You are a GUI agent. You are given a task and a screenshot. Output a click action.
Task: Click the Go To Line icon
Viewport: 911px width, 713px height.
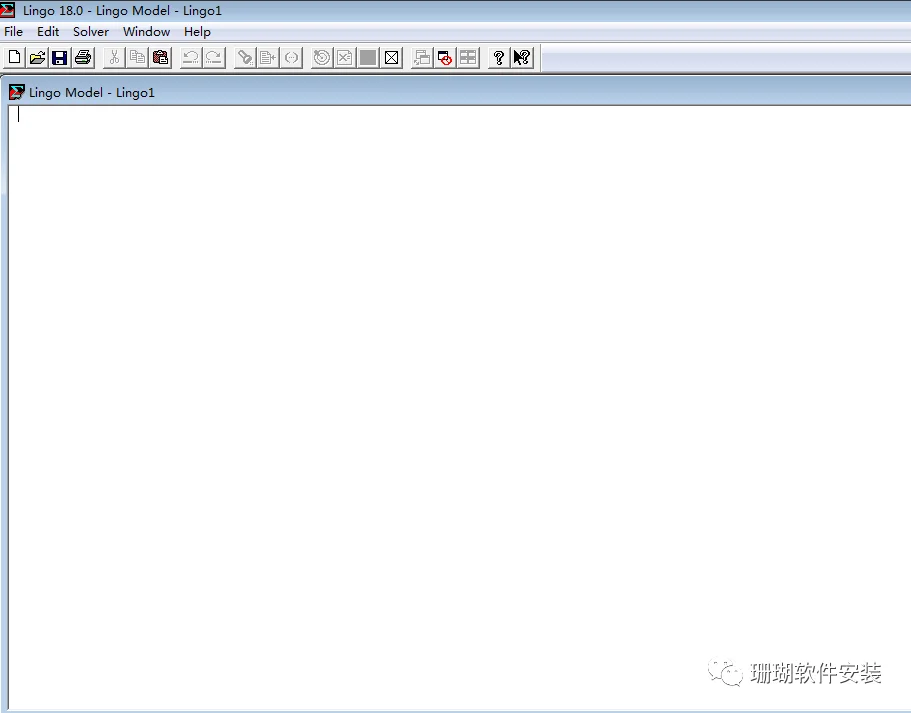pyautogui.click(x=268, y=58)
